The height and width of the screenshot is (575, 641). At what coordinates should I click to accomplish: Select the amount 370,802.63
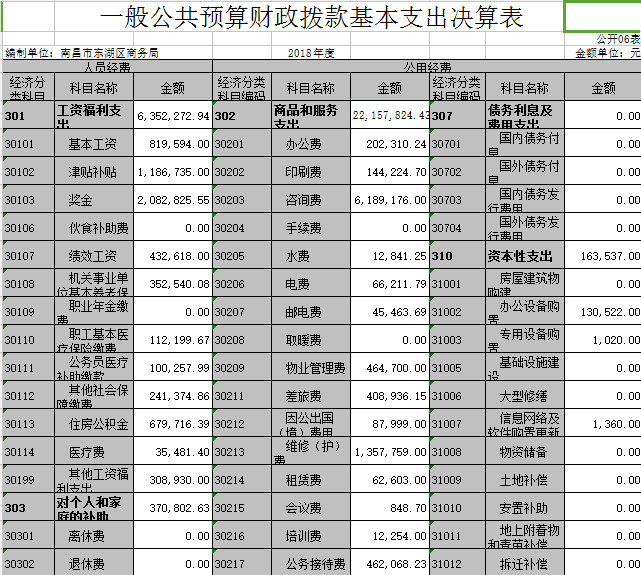pyautogui.click(x=179, y=508)
